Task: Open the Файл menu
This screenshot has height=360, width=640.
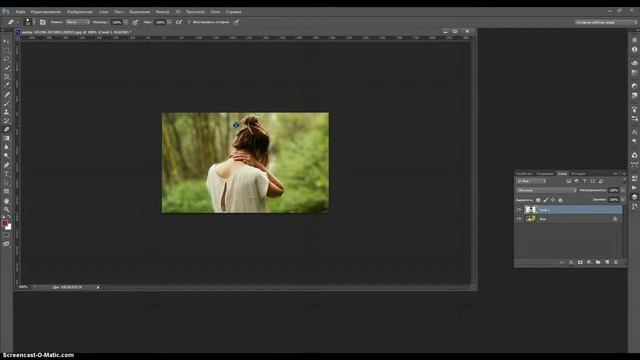Action: (x=20, y=12)
